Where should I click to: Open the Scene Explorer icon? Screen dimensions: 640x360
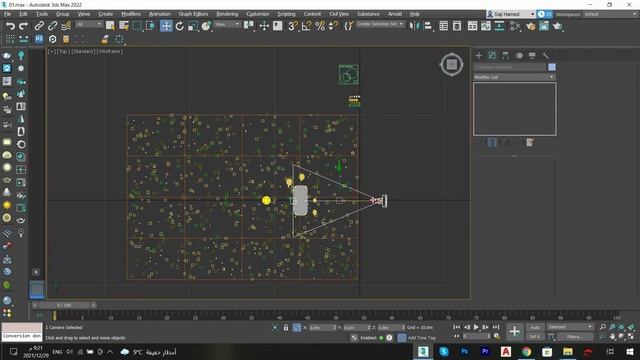[444, 27]
